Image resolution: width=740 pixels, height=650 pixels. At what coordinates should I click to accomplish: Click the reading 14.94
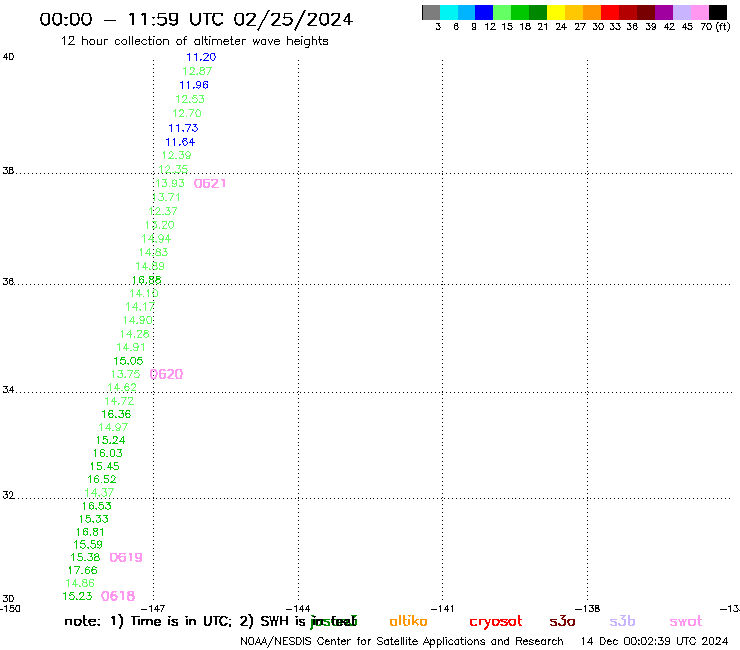[156, 239]
